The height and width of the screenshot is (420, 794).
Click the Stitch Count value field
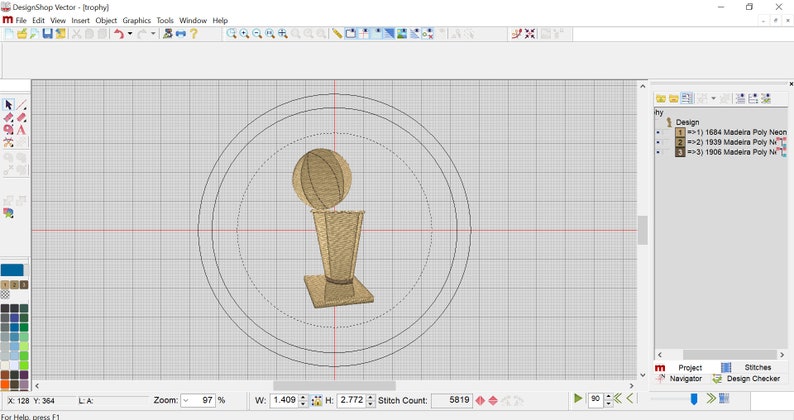(x=452, y=401)
